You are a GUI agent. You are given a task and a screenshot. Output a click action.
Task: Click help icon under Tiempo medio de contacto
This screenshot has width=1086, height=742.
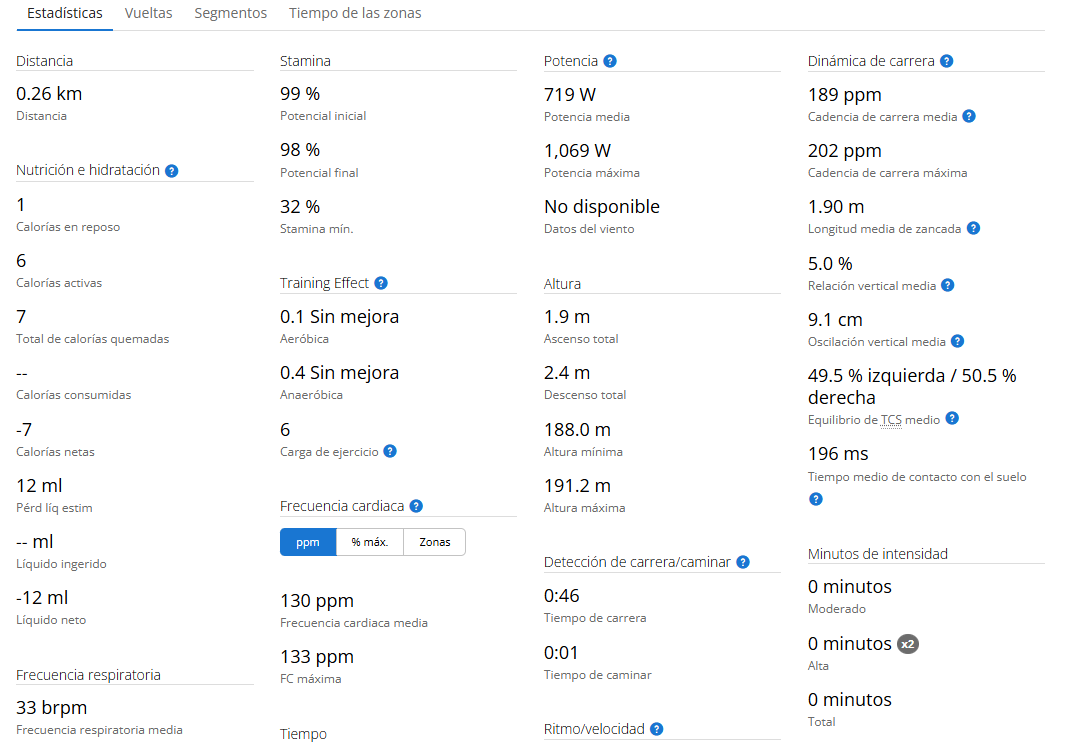tap(816, 498)
